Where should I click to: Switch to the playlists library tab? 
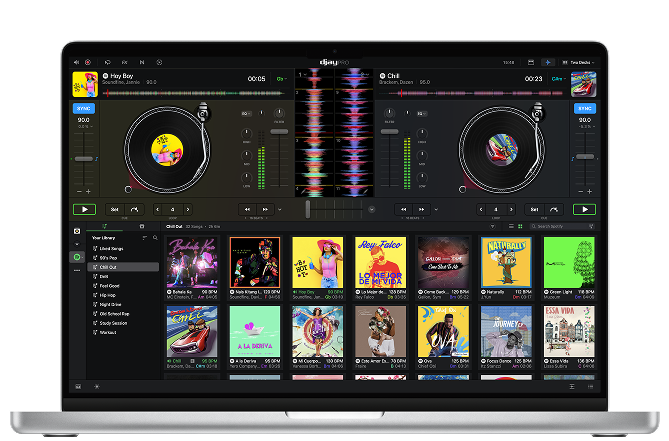(x=105, y=226)
